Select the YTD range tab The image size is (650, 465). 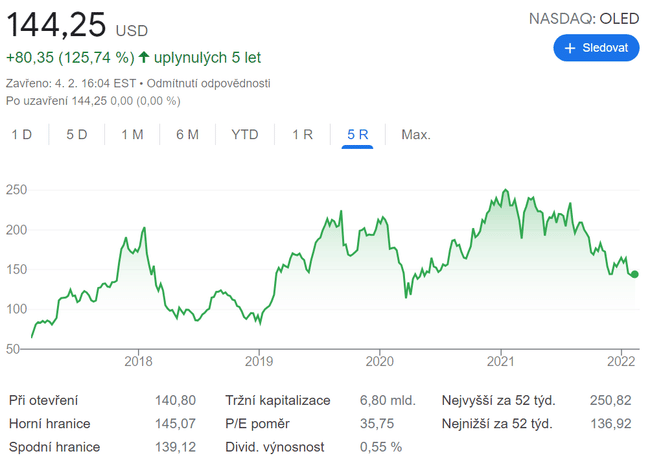point(245,134)
